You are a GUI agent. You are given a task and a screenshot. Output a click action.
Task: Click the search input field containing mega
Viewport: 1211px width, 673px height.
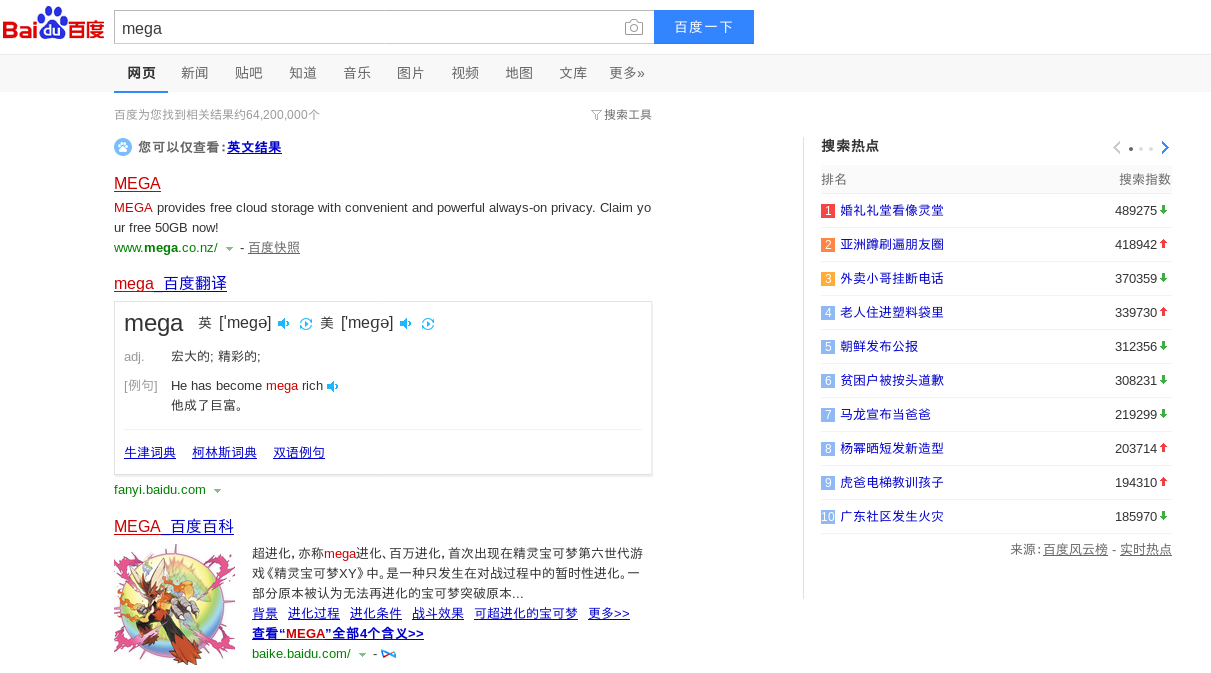[x=365, y=28]
